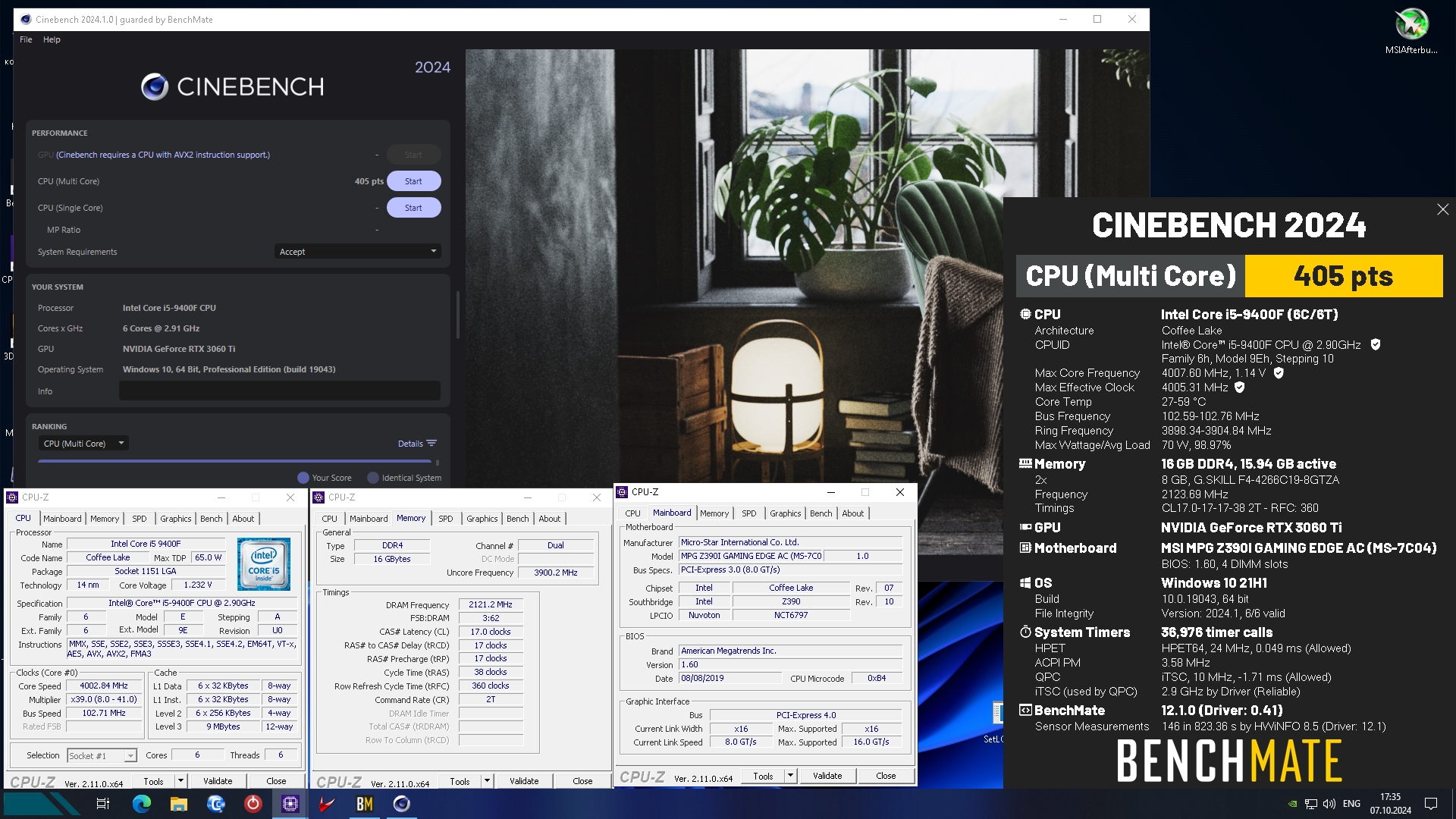This screenshot has height=819, width=1456.
Task: Click the ENG language indicator
Action: point(1351,804)
